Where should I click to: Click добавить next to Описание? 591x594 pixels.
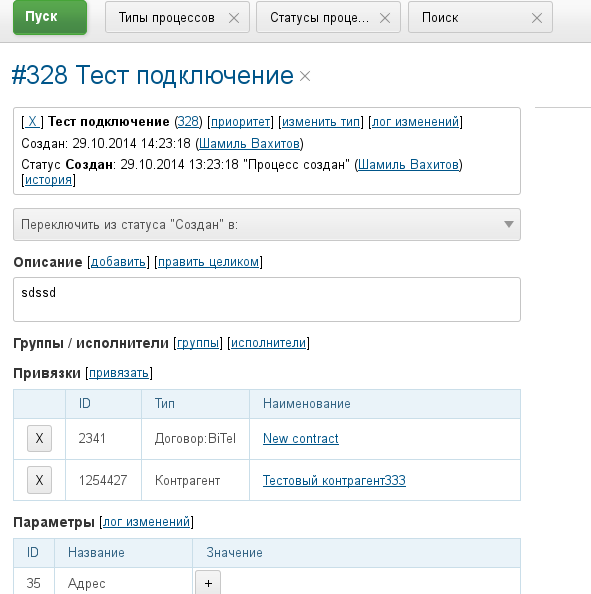pos(118,262)
